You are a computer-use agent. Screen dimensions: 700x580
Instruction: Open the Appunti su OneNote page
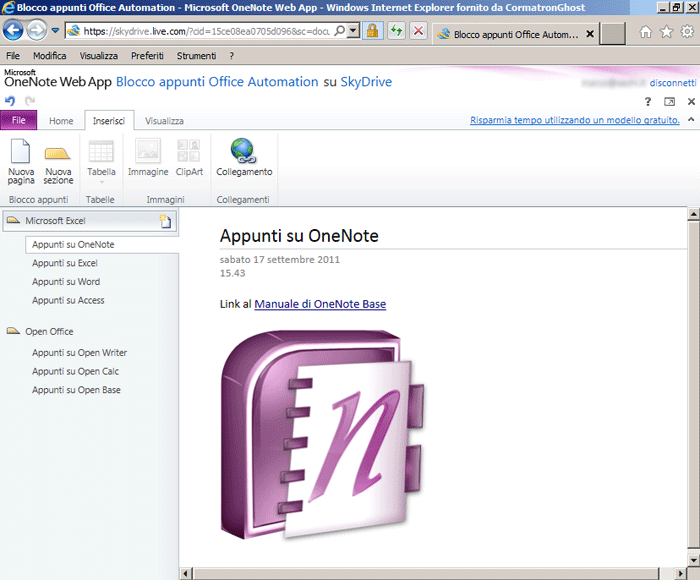pyautogui.click(x=102, y=245)
